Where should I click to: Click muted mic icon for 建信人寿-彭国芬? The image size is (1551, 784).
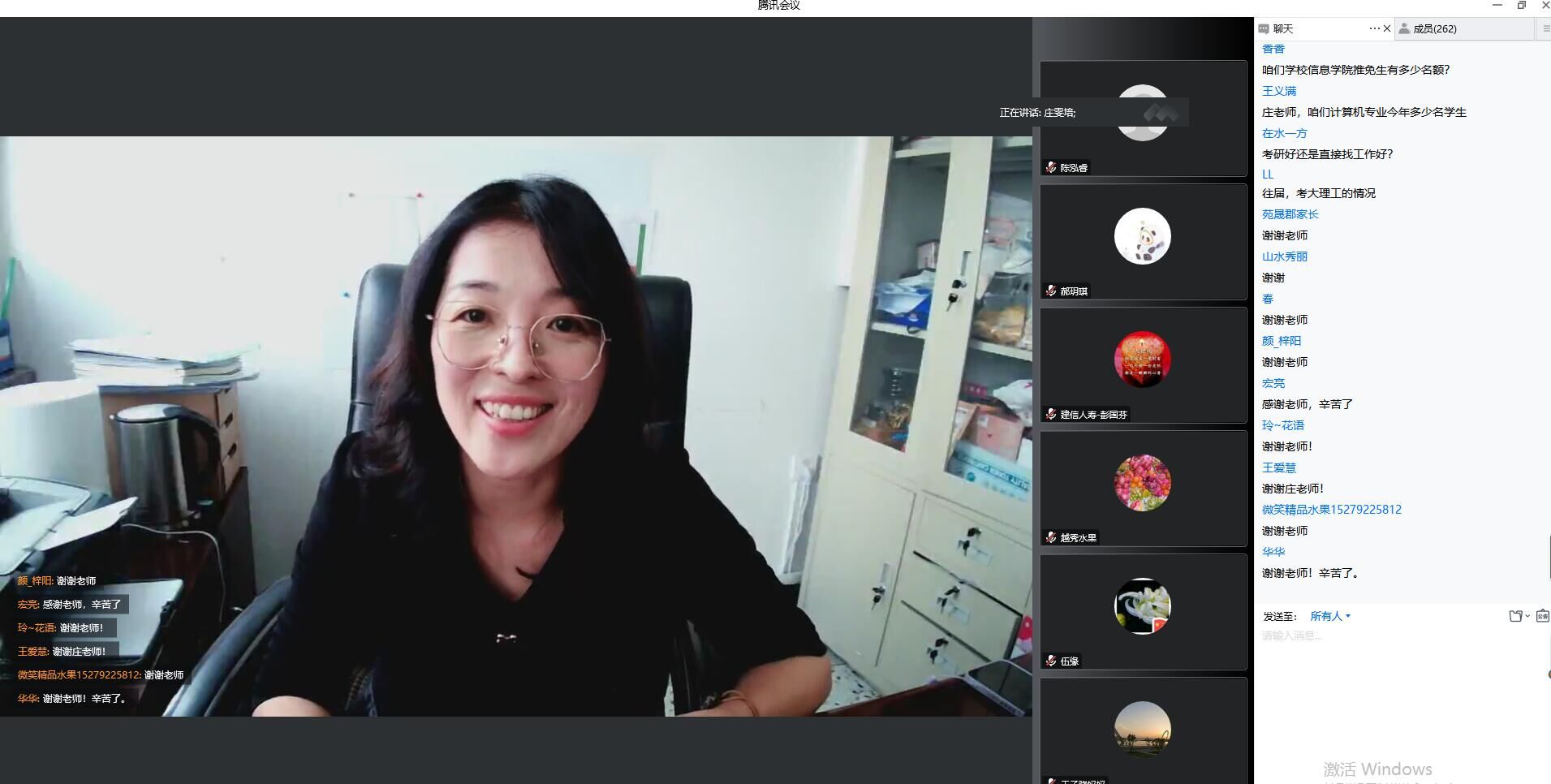point(1051,414)
